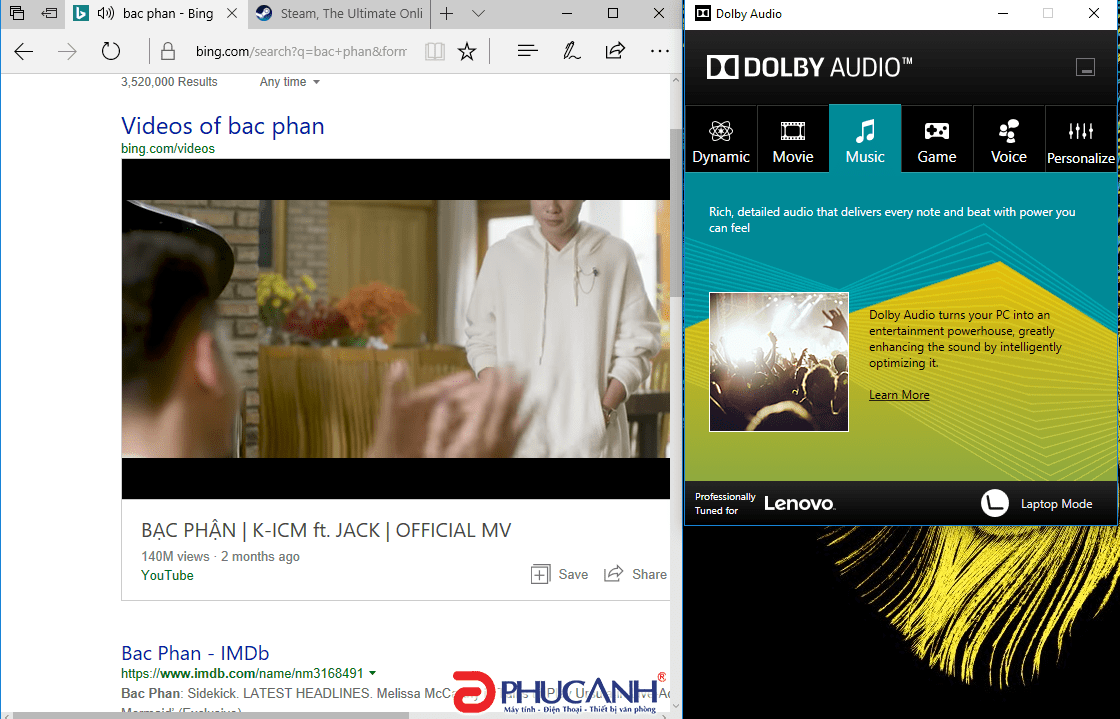Click the Laptop Mode label
Image resolution: width=1120 pixels, height=719 pixels.
coord(1056,504)
